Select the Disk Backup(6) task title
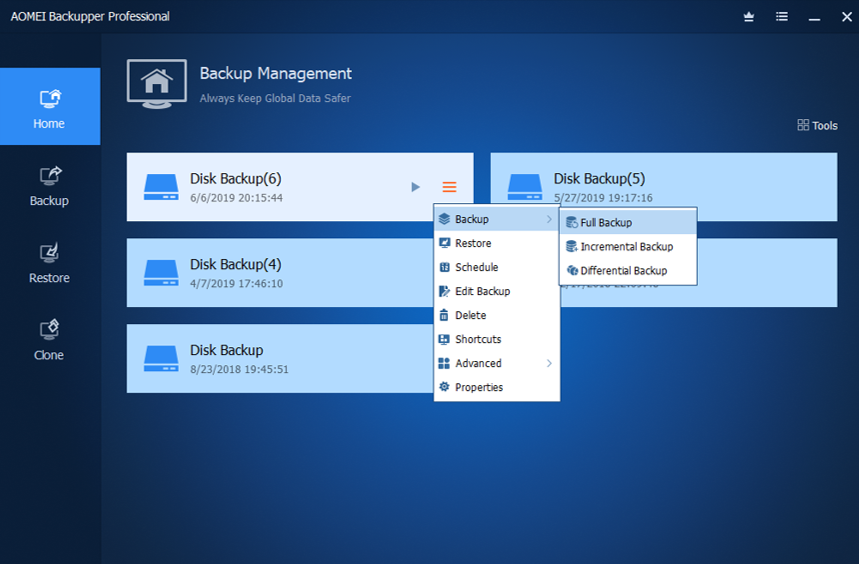 pyautogui.click(x=236, y=179)
